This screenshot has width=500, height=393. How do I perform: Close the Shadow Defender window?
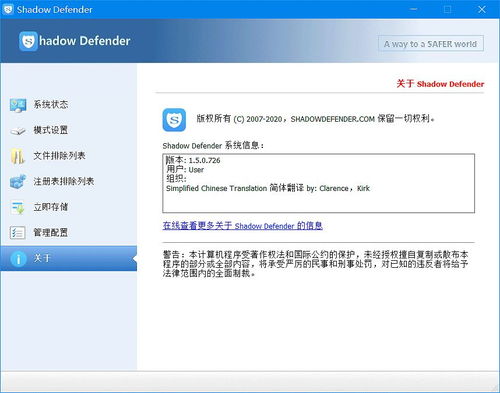[x=482, y=9]
